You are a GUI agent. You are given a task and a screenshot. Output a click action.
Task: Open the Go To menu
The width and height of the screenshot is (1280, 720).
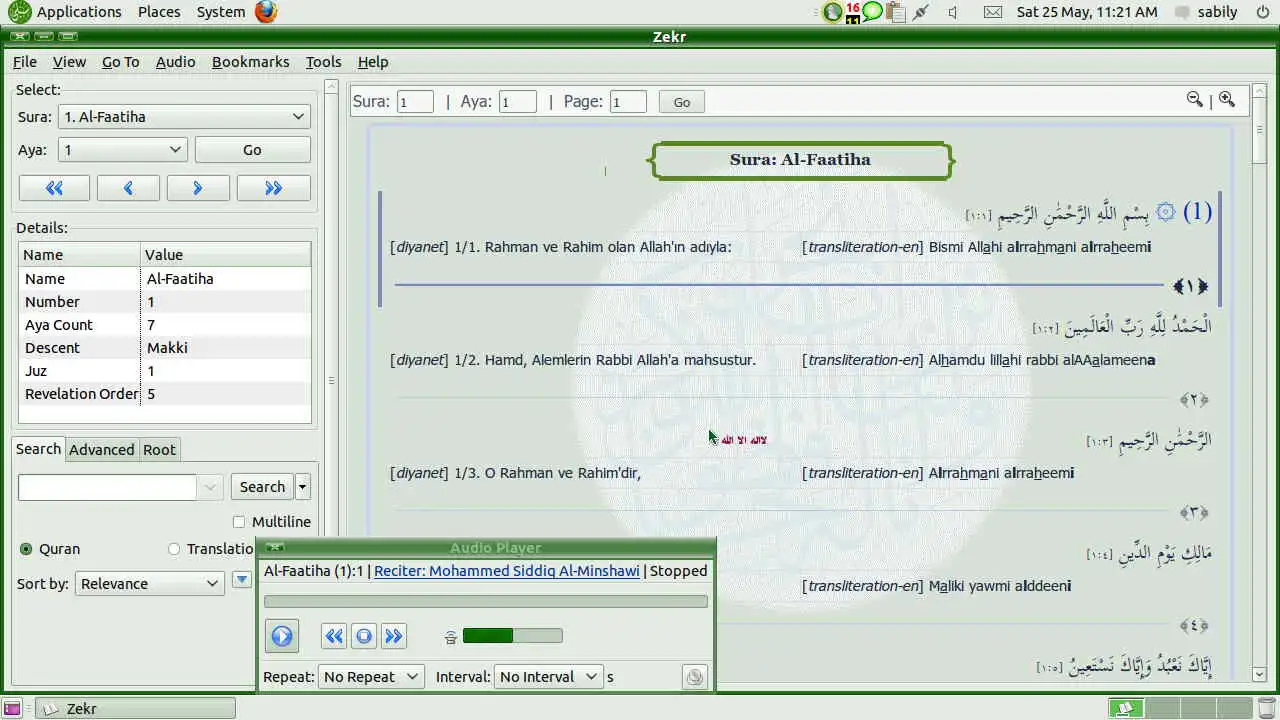point(120,62)
